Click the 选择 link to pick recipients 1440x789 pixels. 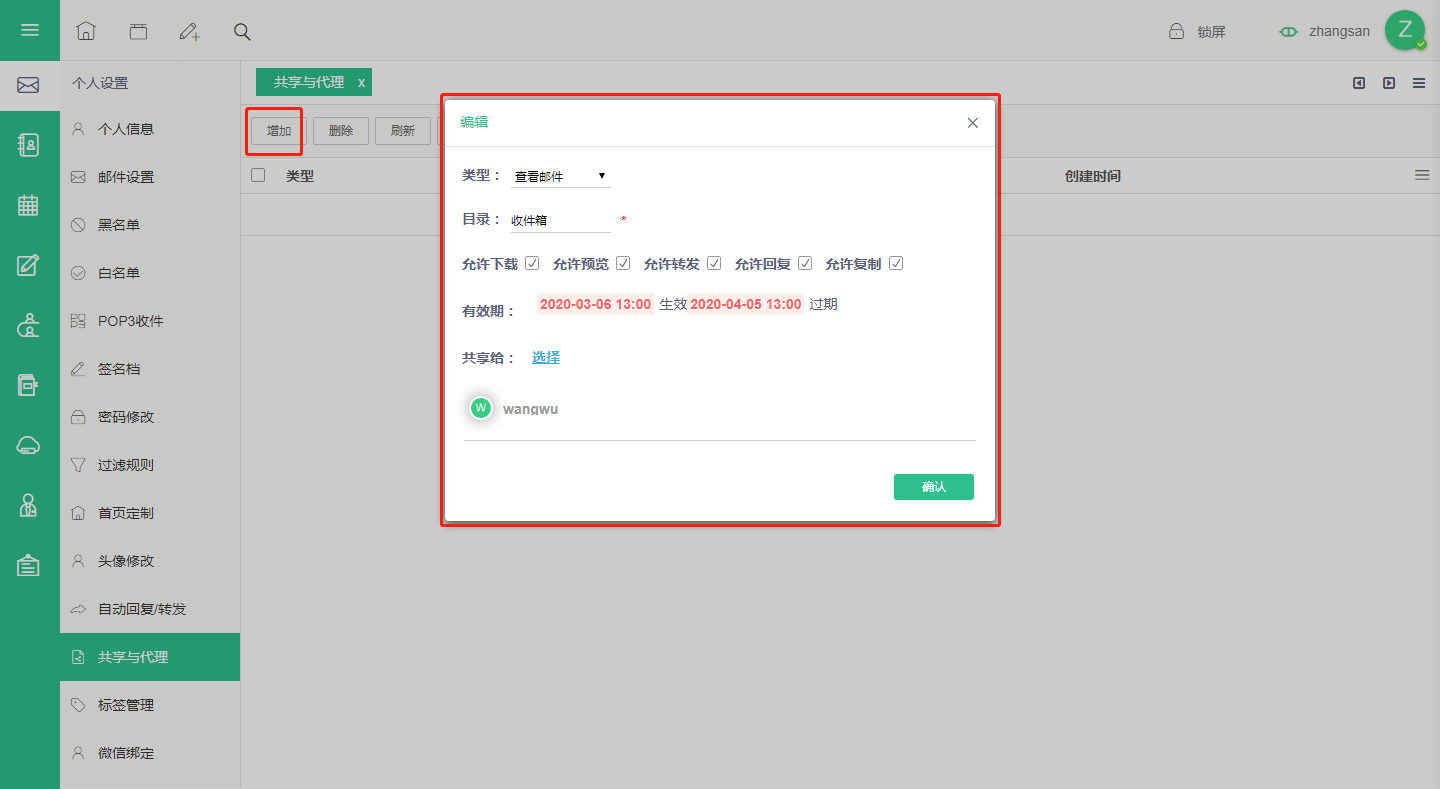(546, 357)
